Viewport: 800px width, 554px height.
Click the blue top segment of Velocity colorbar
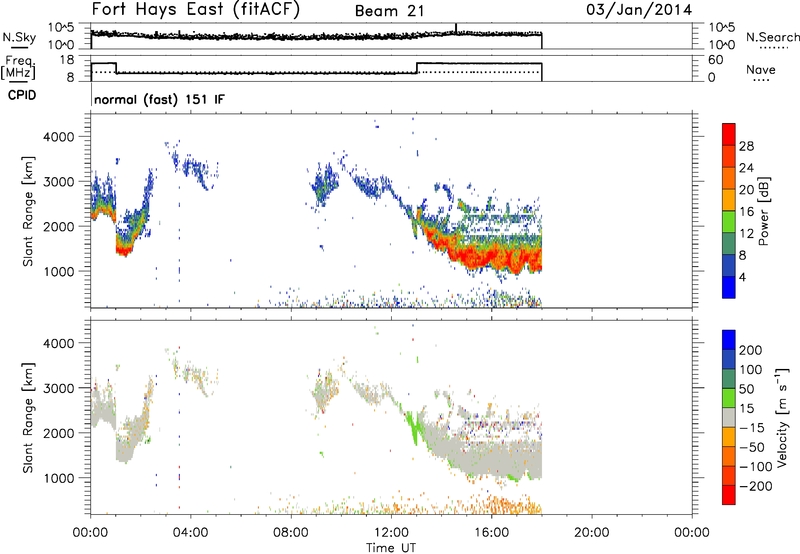[729, 340]
